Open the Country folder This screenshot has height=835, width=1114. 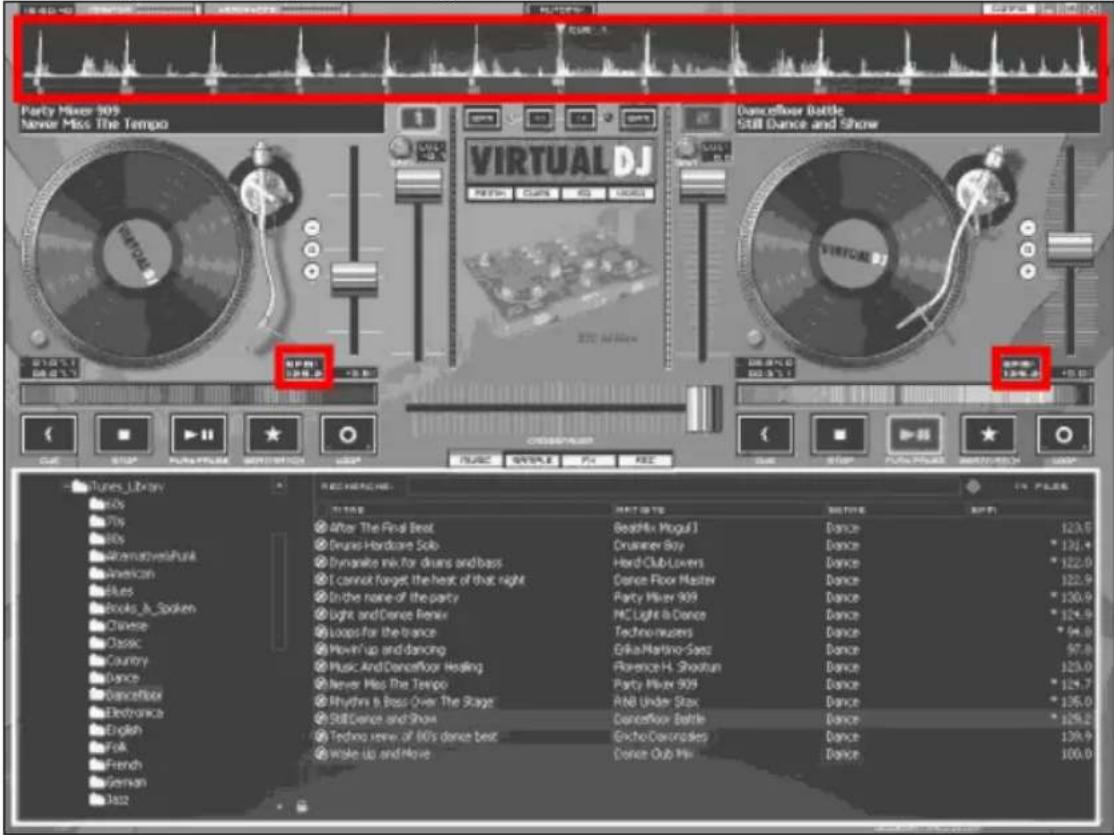pyautogui.click(x=119, y=660)
